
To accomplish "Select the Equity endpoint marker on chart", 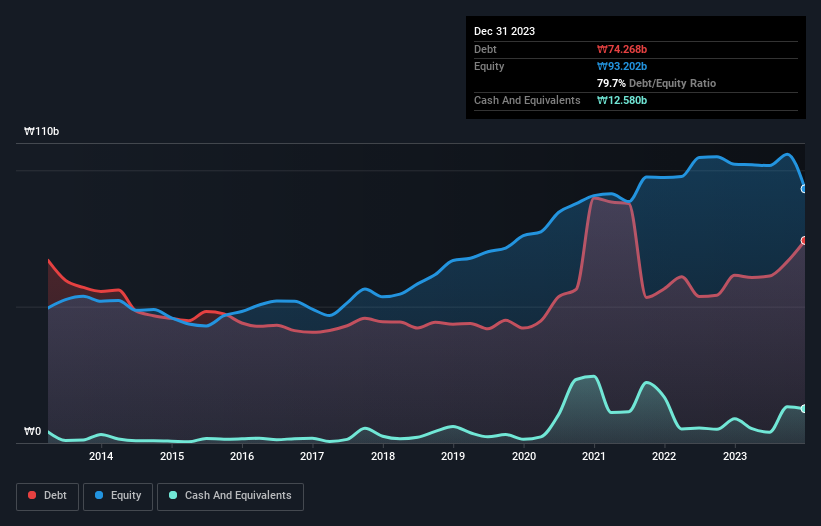I will 804,189.
